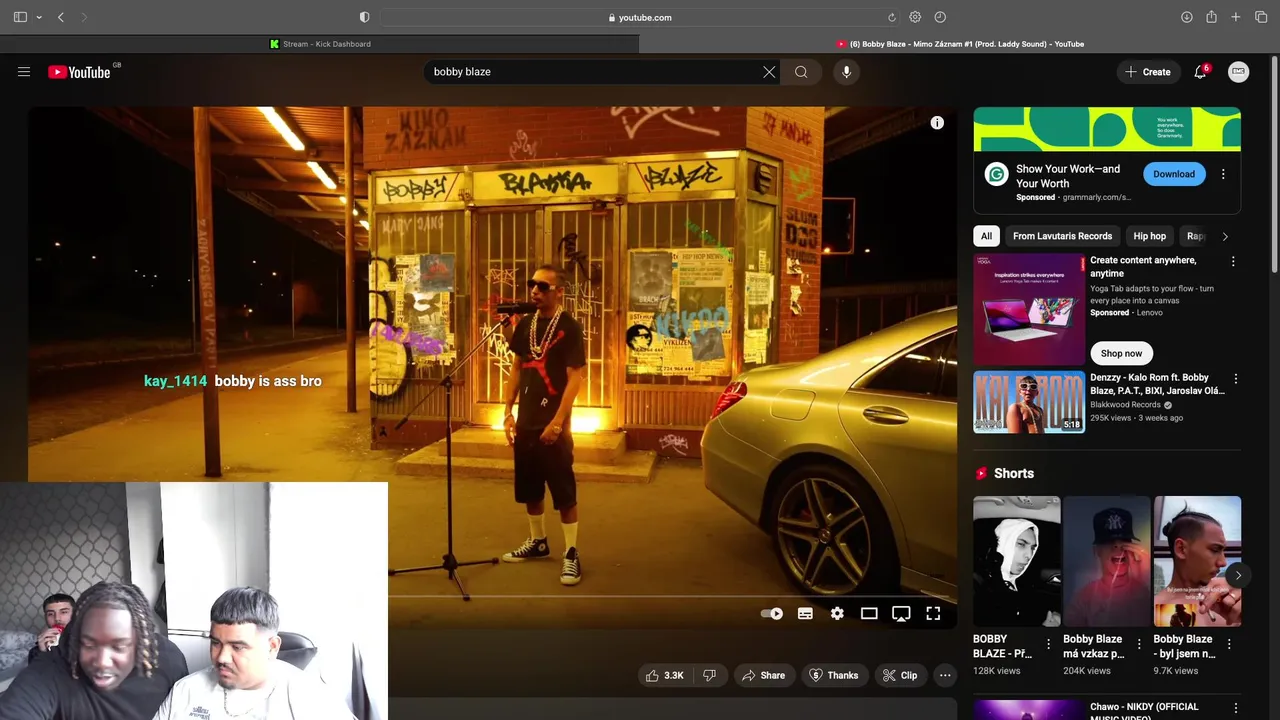This screenshot has width=1280, height=720.
Task: Start voice search with the microphone
Action: (x=846, y=72)
